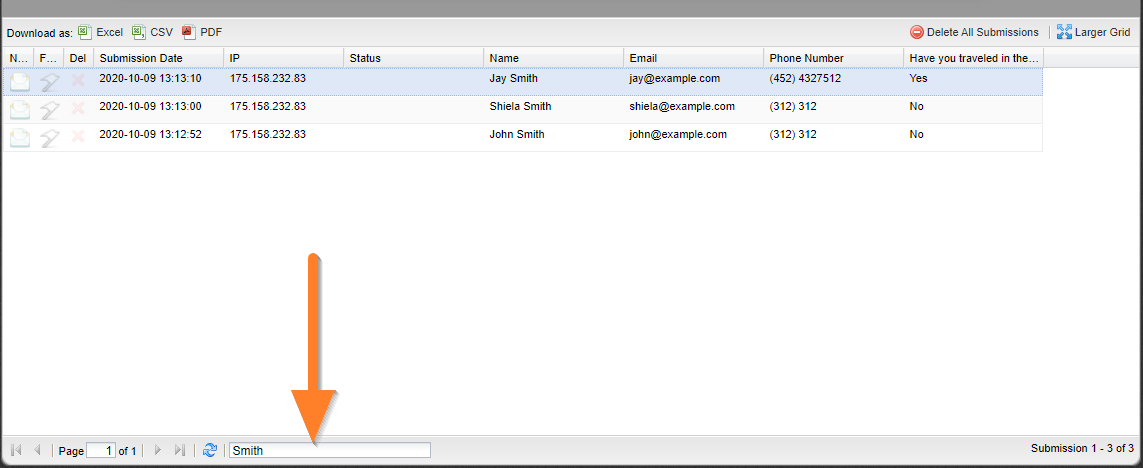Image resolution: width=1143 pixels, height=468 pixels.
Task: Refresh the submissions grid
Action: point(210,450)
